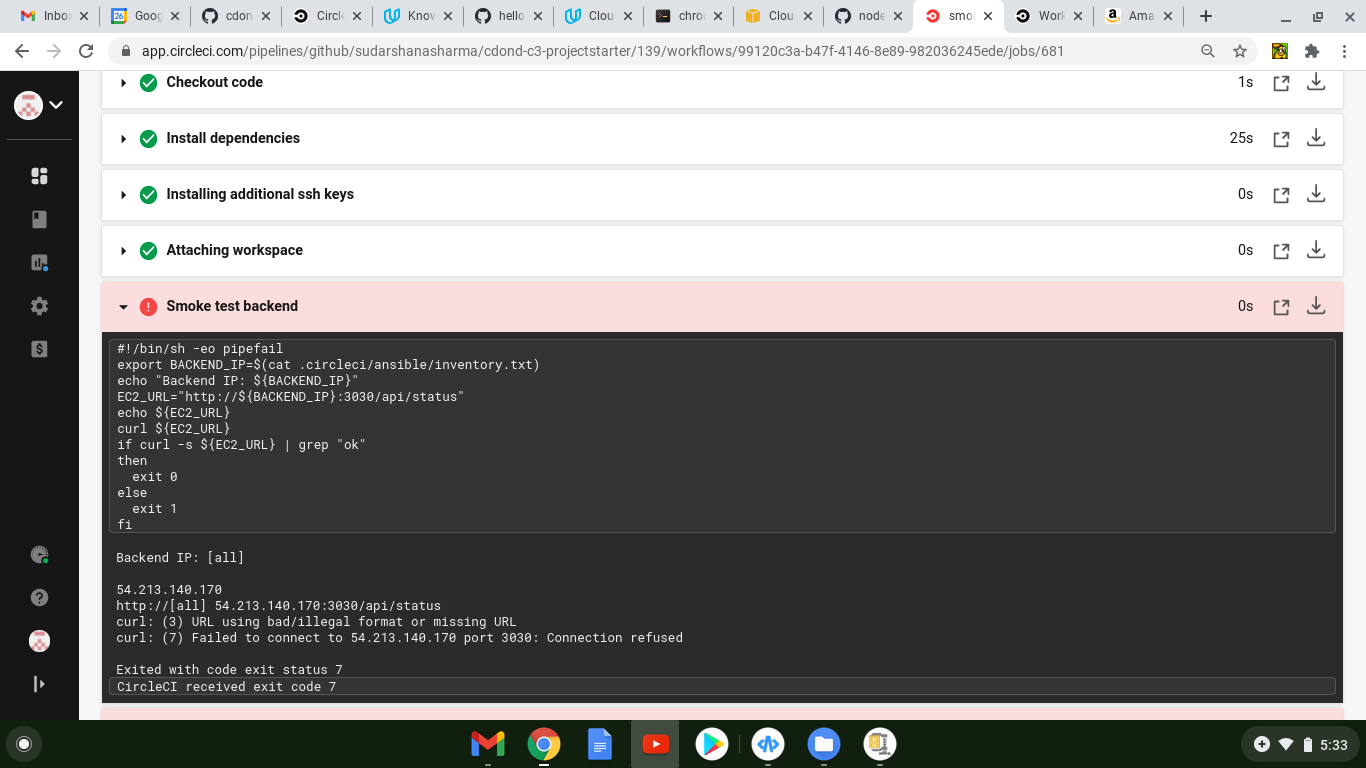
Task: Click the script line 'echo ${EC2_URL}'
Action: 174,413
